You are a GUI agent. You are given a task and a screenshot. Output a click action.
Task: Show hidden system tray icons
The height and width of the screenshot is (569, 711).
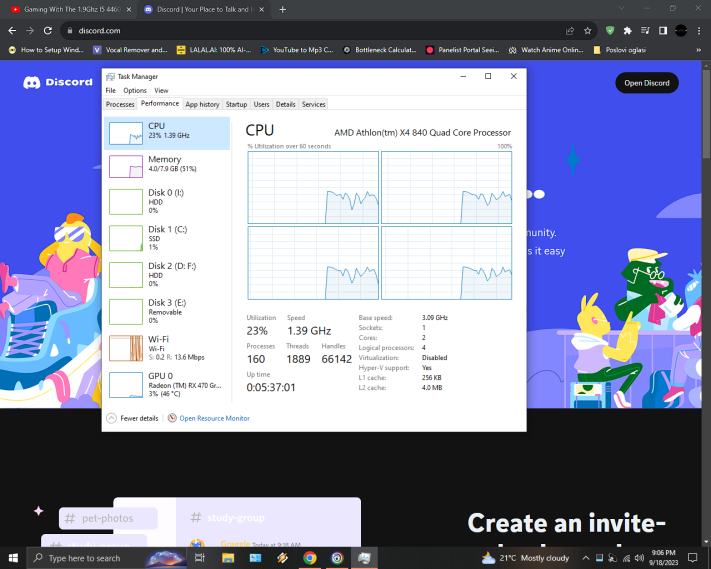click(585, 558)
